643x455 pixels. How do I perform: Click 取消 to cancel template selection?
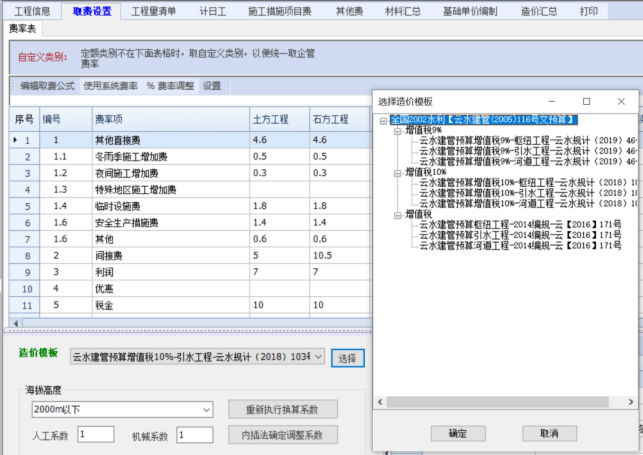(548, 433)
